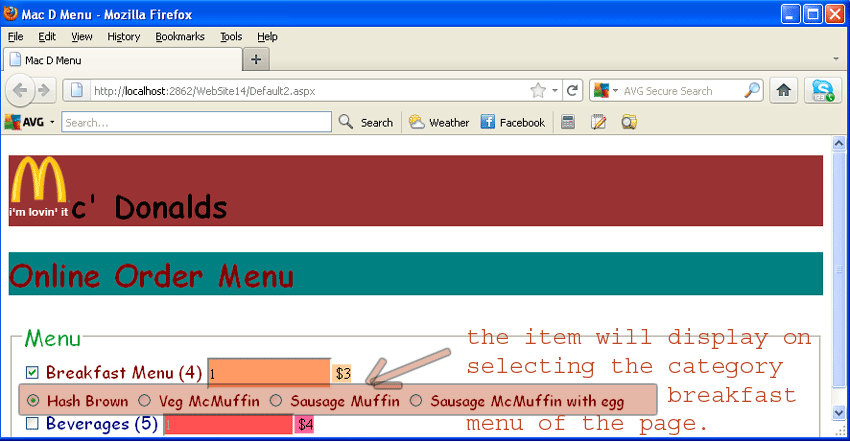The height and width of the screenshot is (442, 850).
Task: Click the vertical scrollbar thumb
Action: click(839, 269)
